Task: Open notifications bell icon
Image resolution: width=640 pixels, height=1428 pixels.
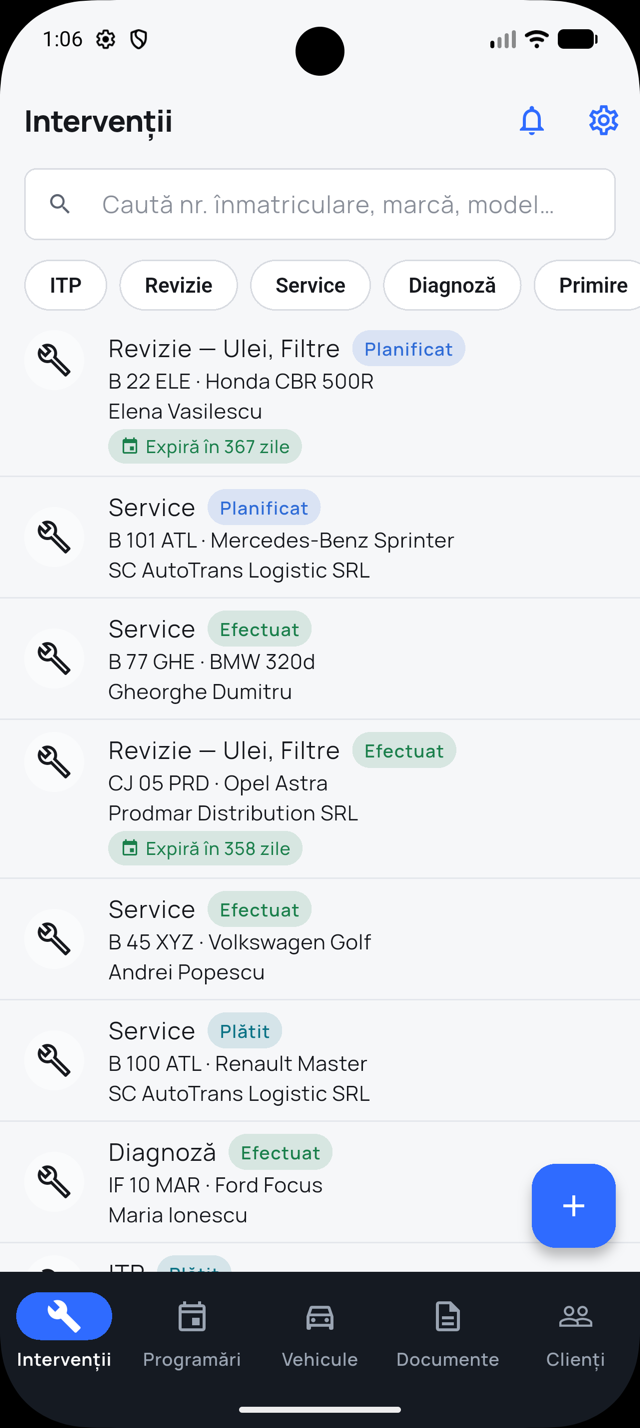Action: tap(532, 121)
